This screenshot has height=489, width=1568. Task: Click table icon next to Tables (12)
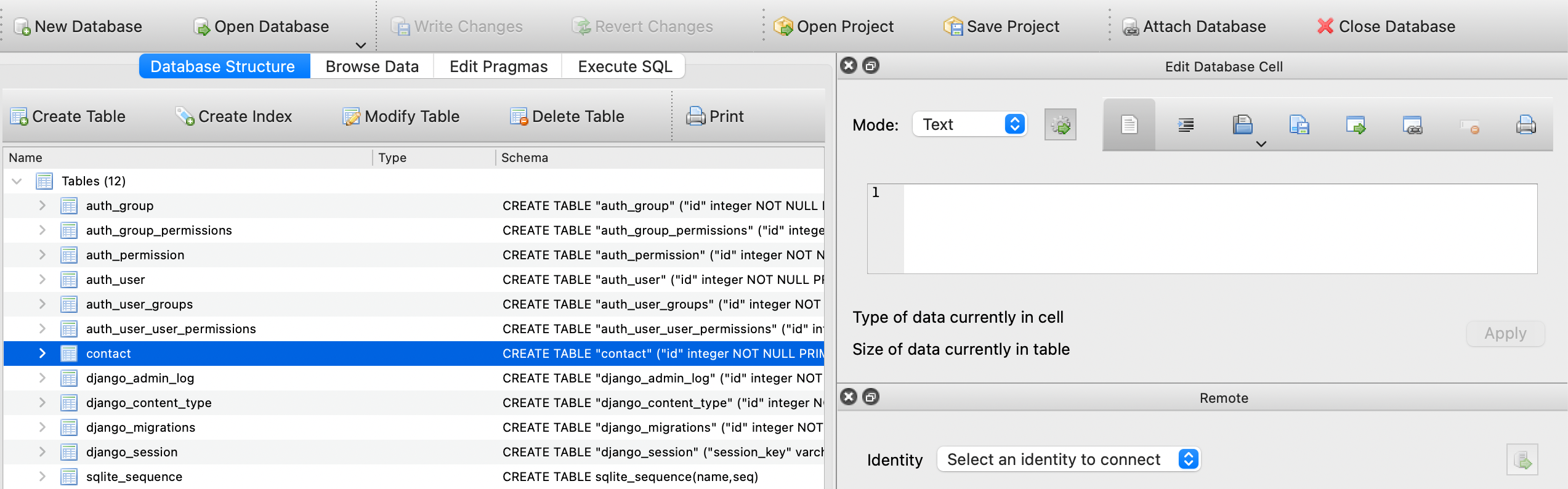[44, 181]
